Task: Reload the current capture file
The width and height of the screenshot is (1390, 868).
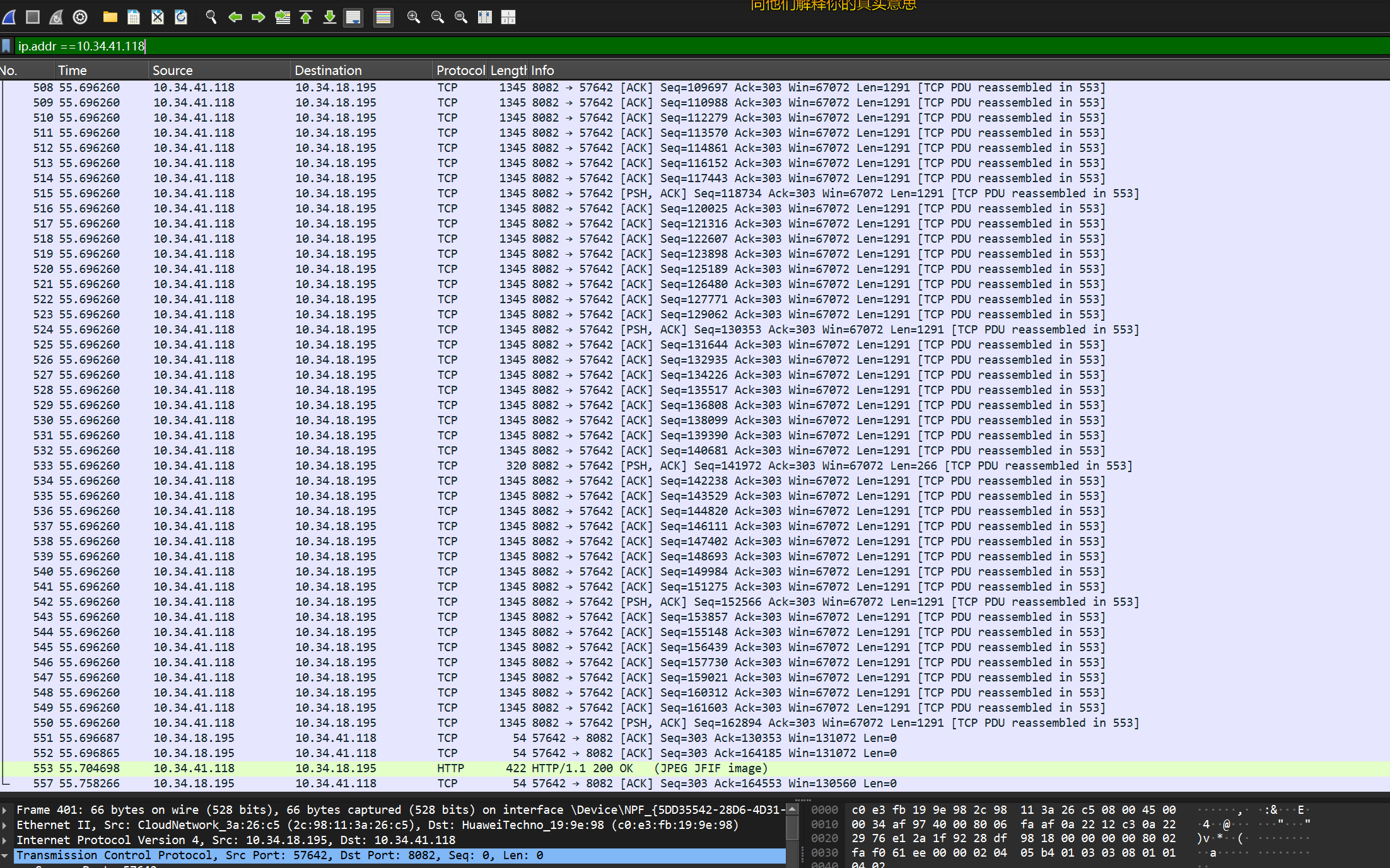Action: 181,17
